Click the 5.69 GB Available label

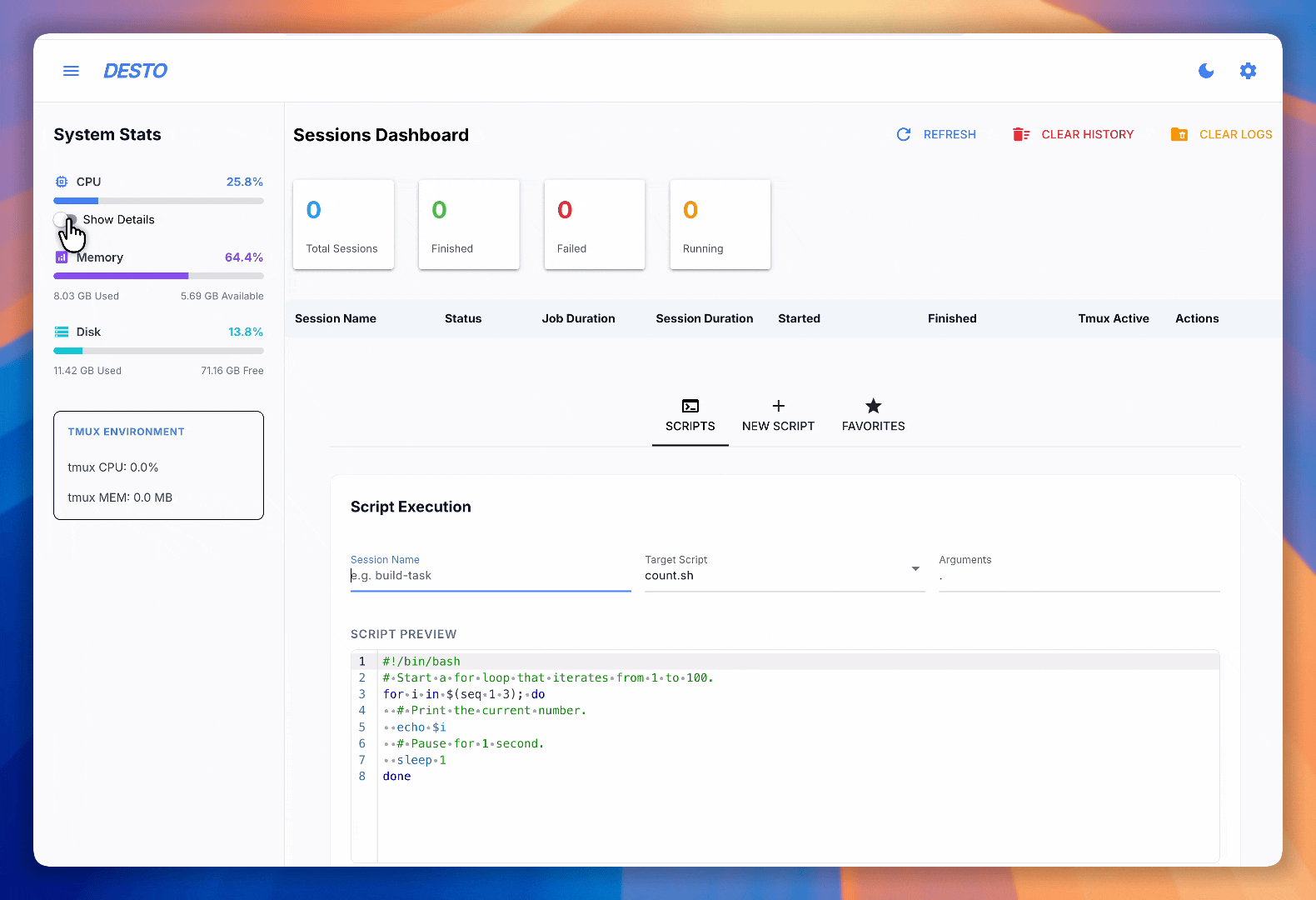(222, 296)
